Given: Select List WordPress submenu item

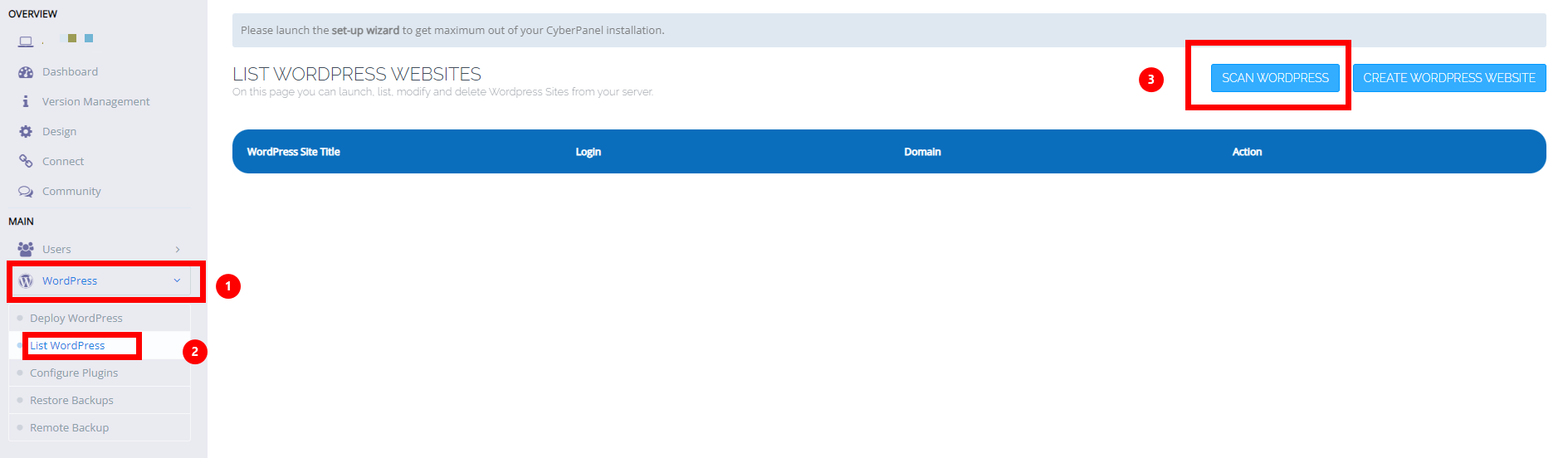Looking at the screenshot, I should (x=67, y=345).
